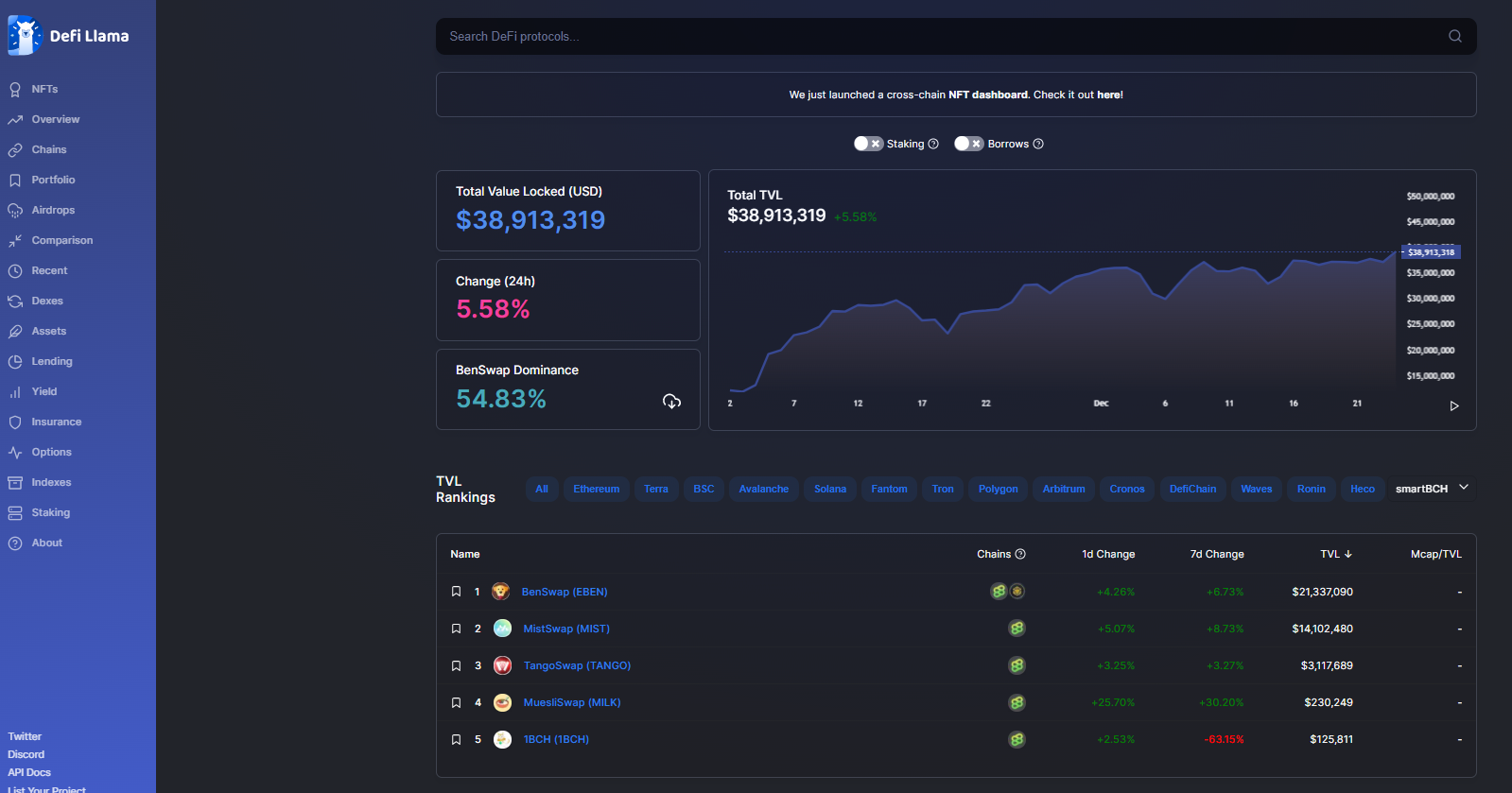Open the Defi Llama logo home
The height and width of the screenshot is (793, 1512).
pos(68,36)
